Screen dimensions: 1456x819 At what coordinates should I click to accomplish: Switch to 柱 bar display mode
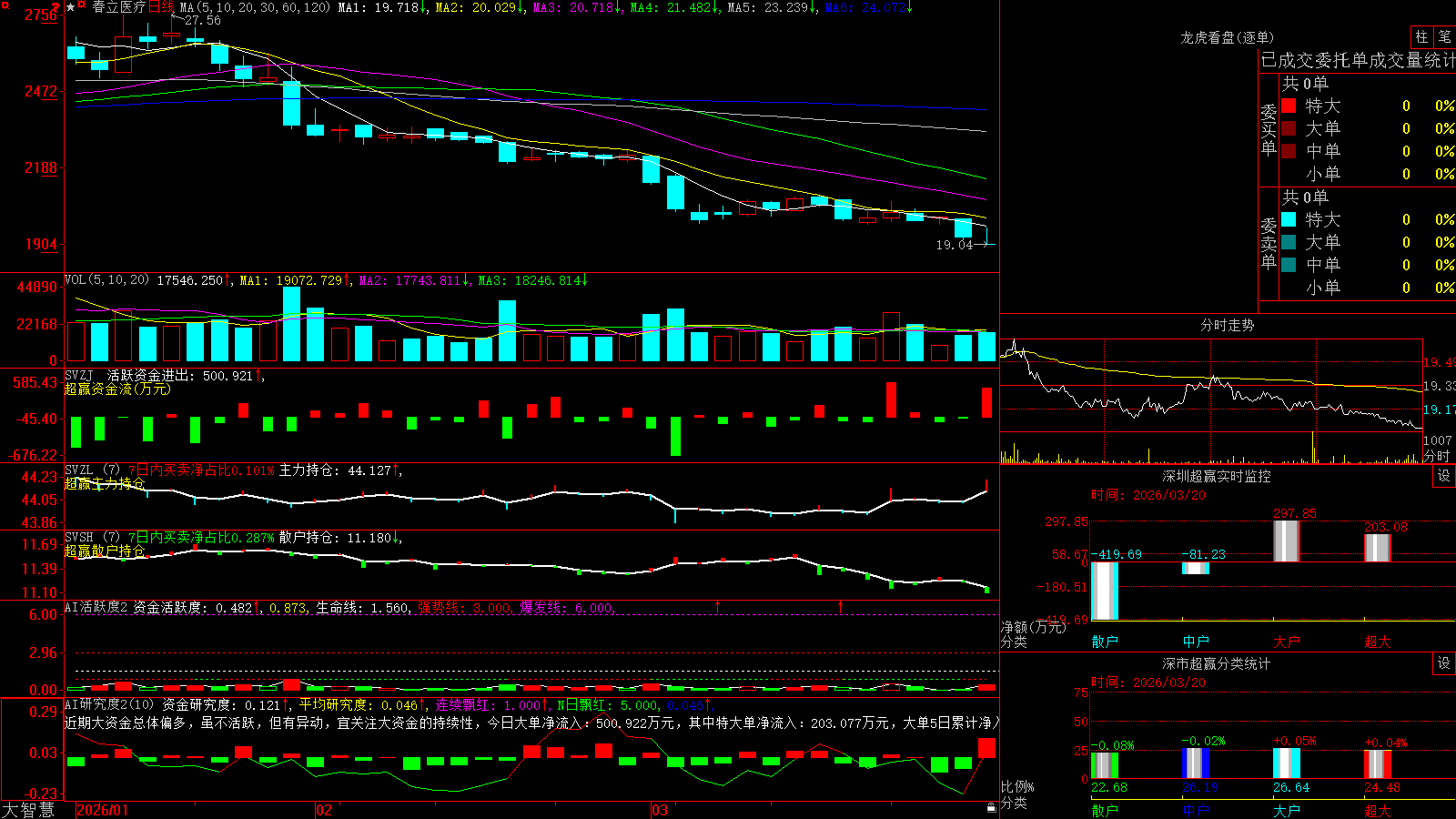click(1421, 36)
